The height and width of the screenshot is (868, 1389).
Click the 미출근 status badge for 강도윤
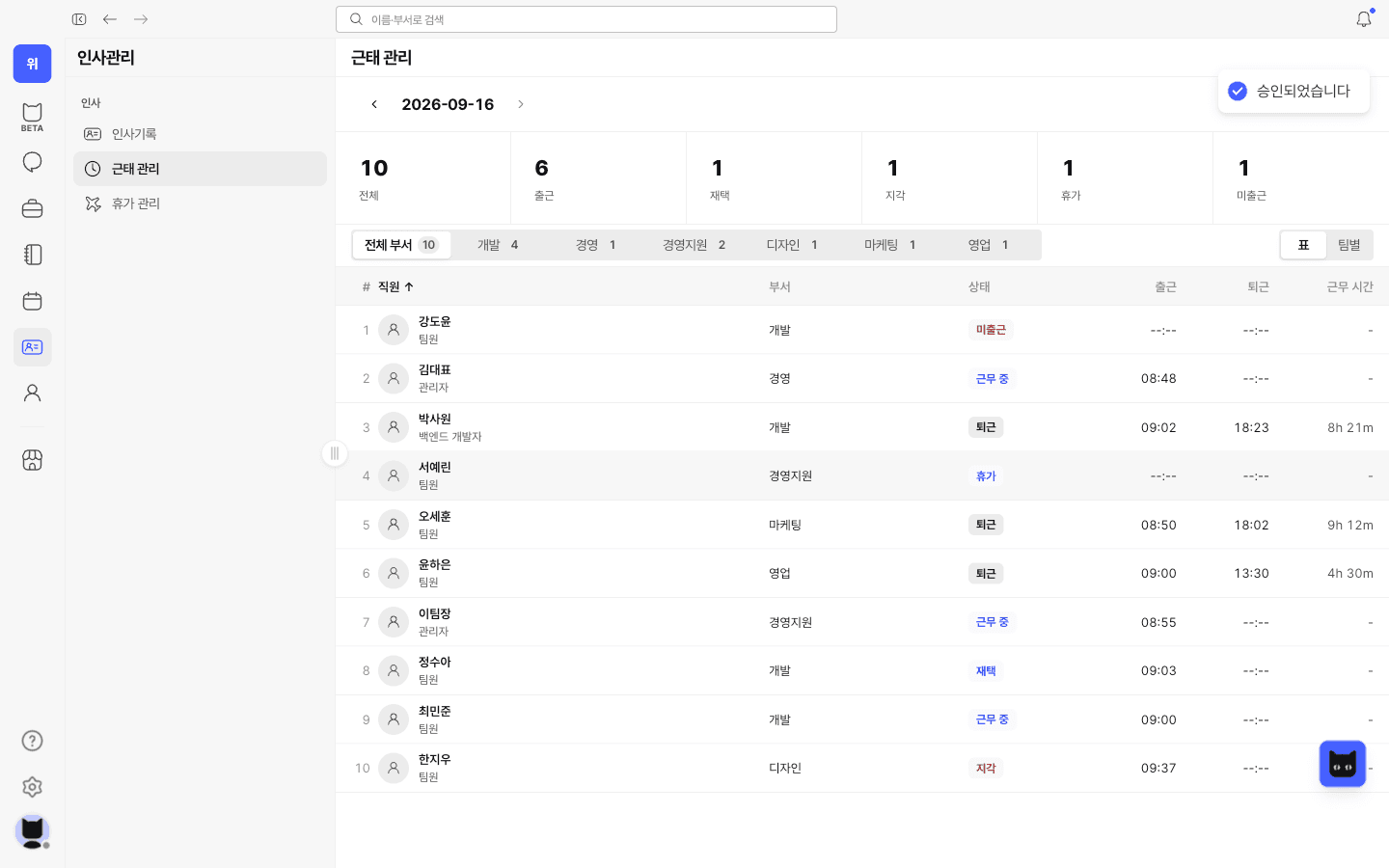click(991, 330)
